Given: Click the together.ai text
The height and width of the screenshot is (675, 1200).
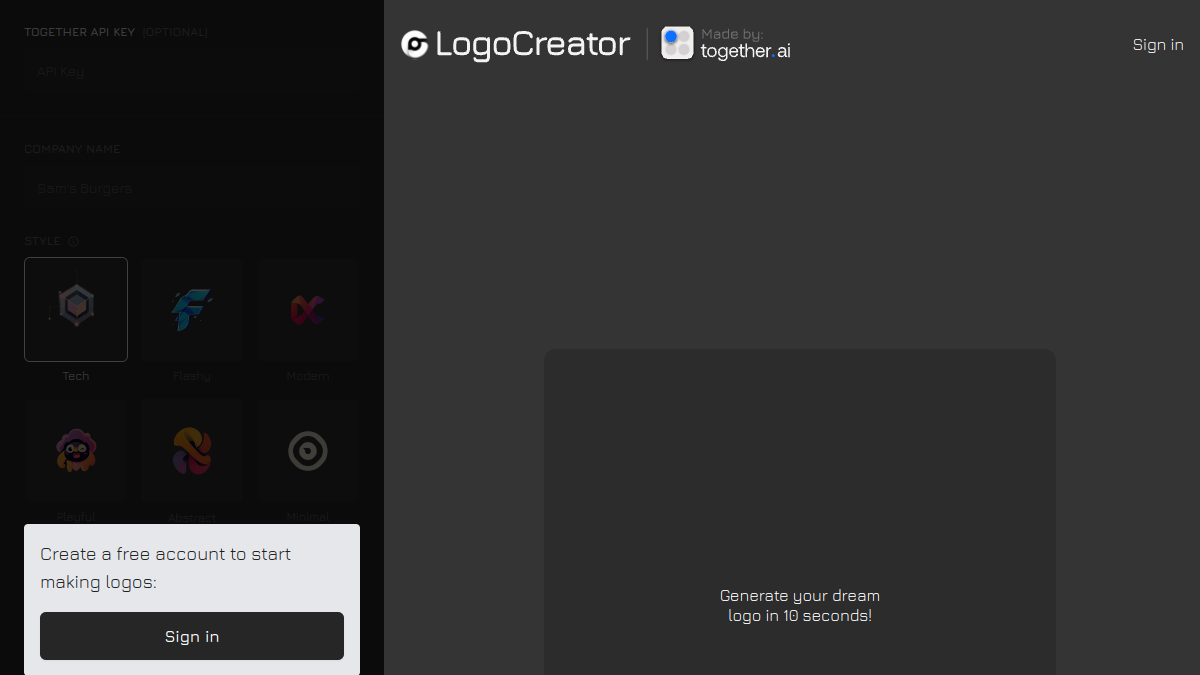Looking at the screenshot, I should pos(746,52).
